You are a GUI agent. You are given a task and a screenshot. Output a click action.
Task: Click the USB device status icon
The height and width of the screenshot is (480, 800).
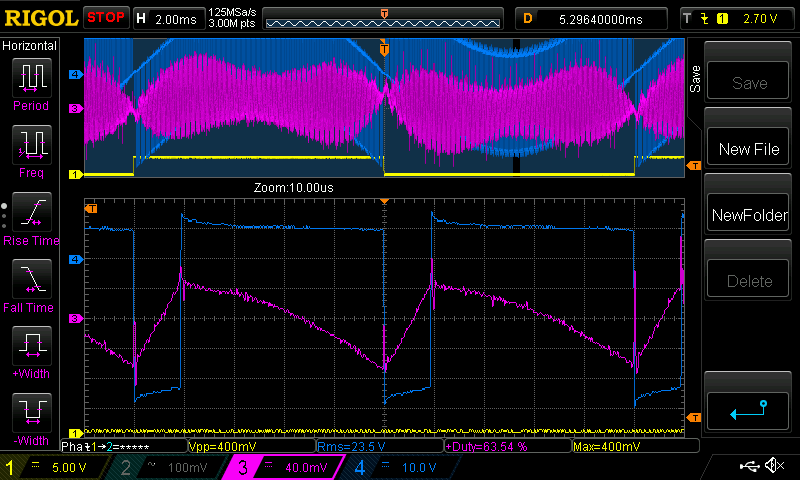pyautogui.click(x=749, y=466)
